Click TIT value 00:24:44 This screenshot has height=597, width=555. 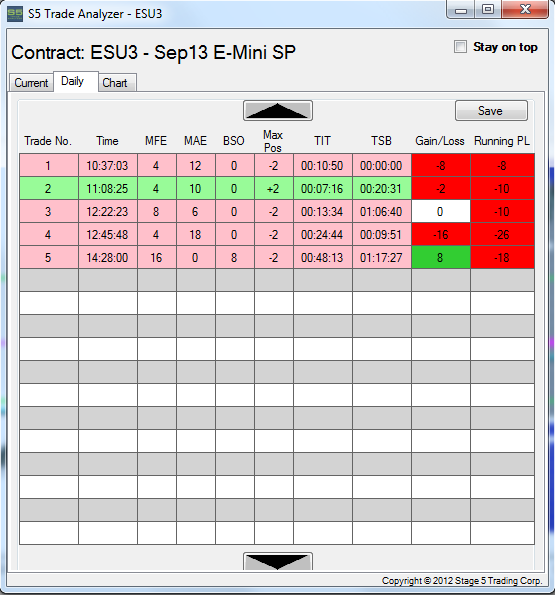(323, 235)
